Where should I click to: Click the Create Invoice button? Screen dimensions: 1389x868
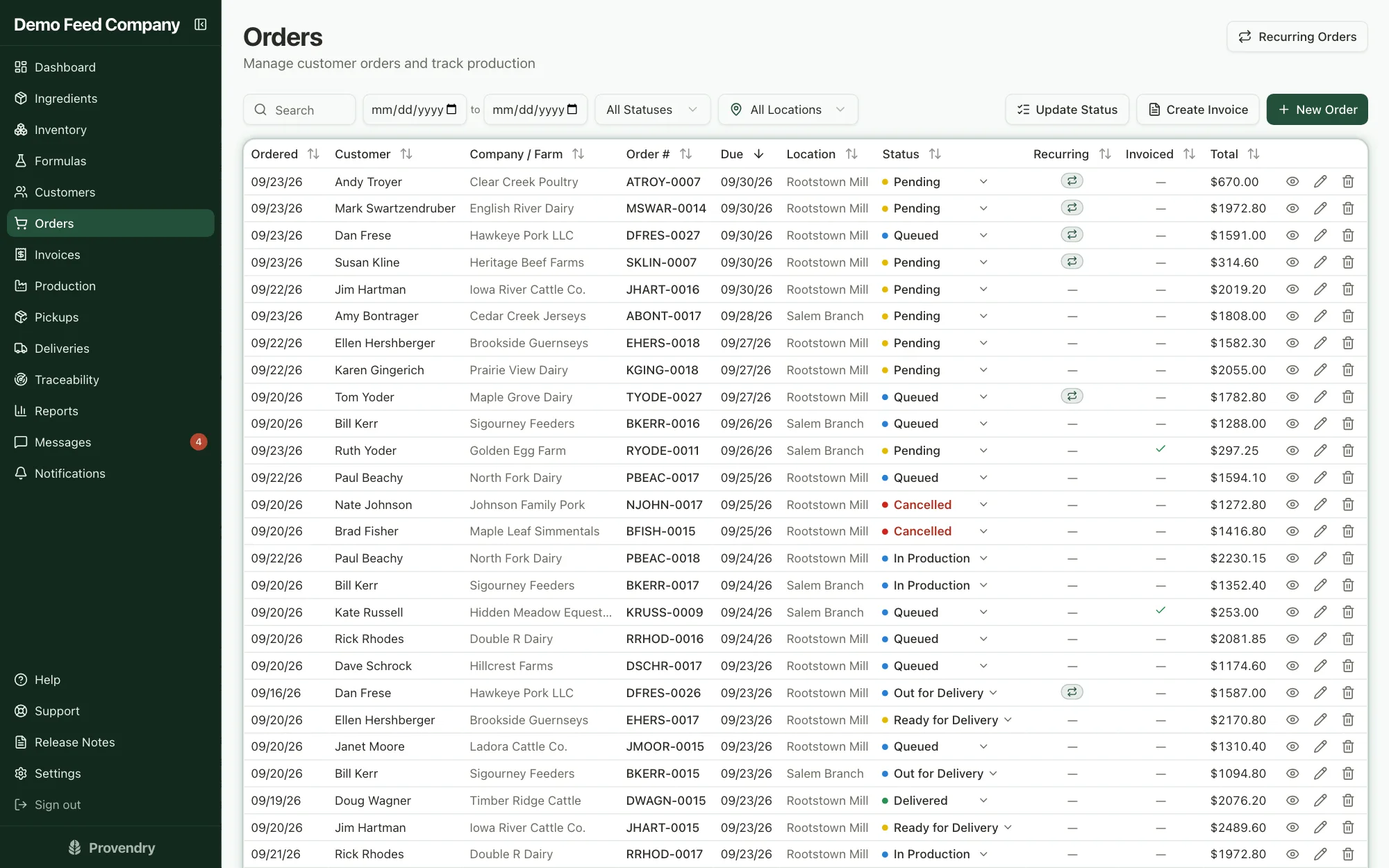click(x=1197, y=110)
